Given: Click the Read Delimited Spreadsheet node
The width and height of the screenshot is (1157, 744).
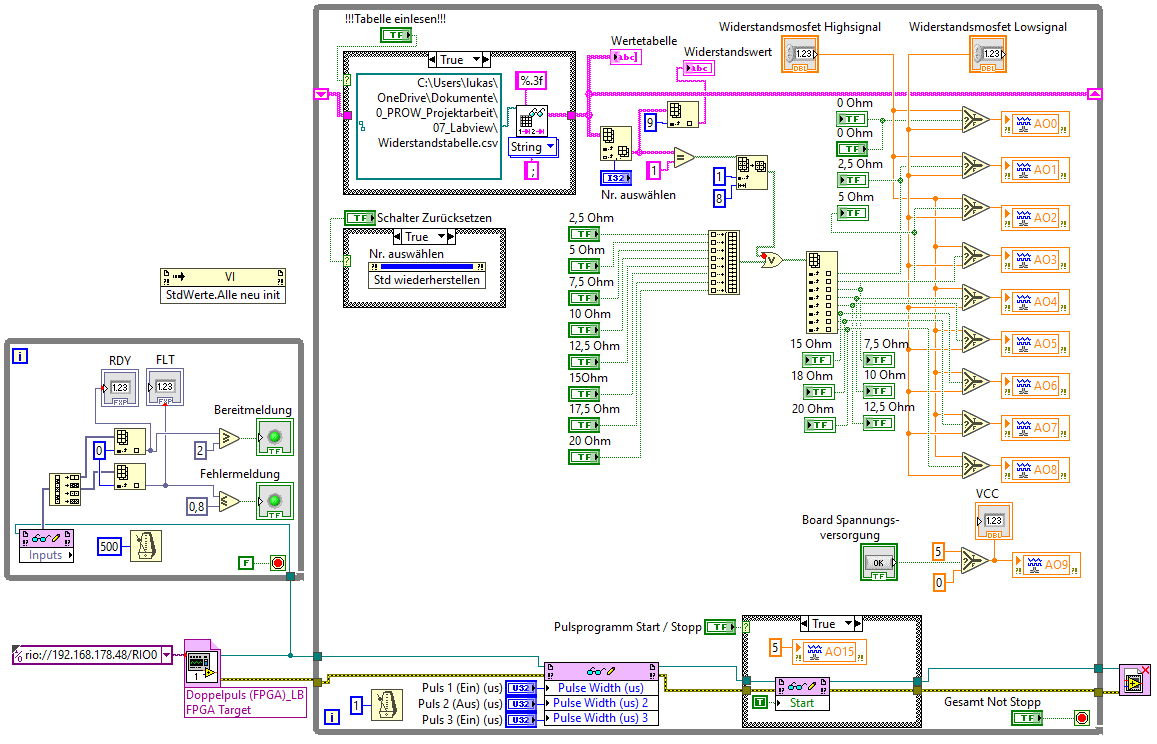Looking at the screenshot, I should point(532,121).
